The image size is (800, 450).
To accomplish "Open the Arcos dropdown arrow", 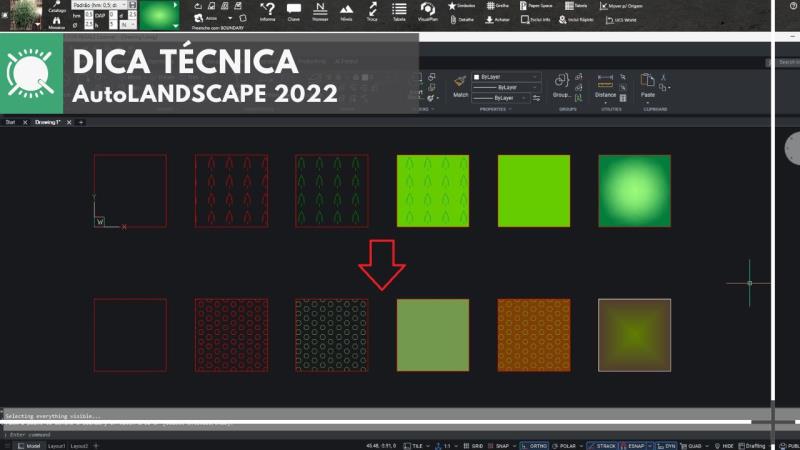I will [x=230, y=18].
